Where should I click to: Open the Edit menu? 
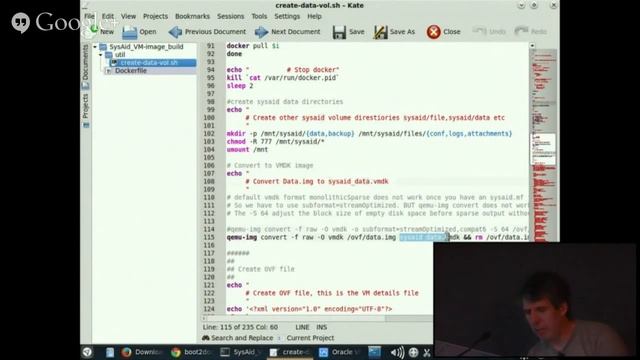click(x=108, y=16)
